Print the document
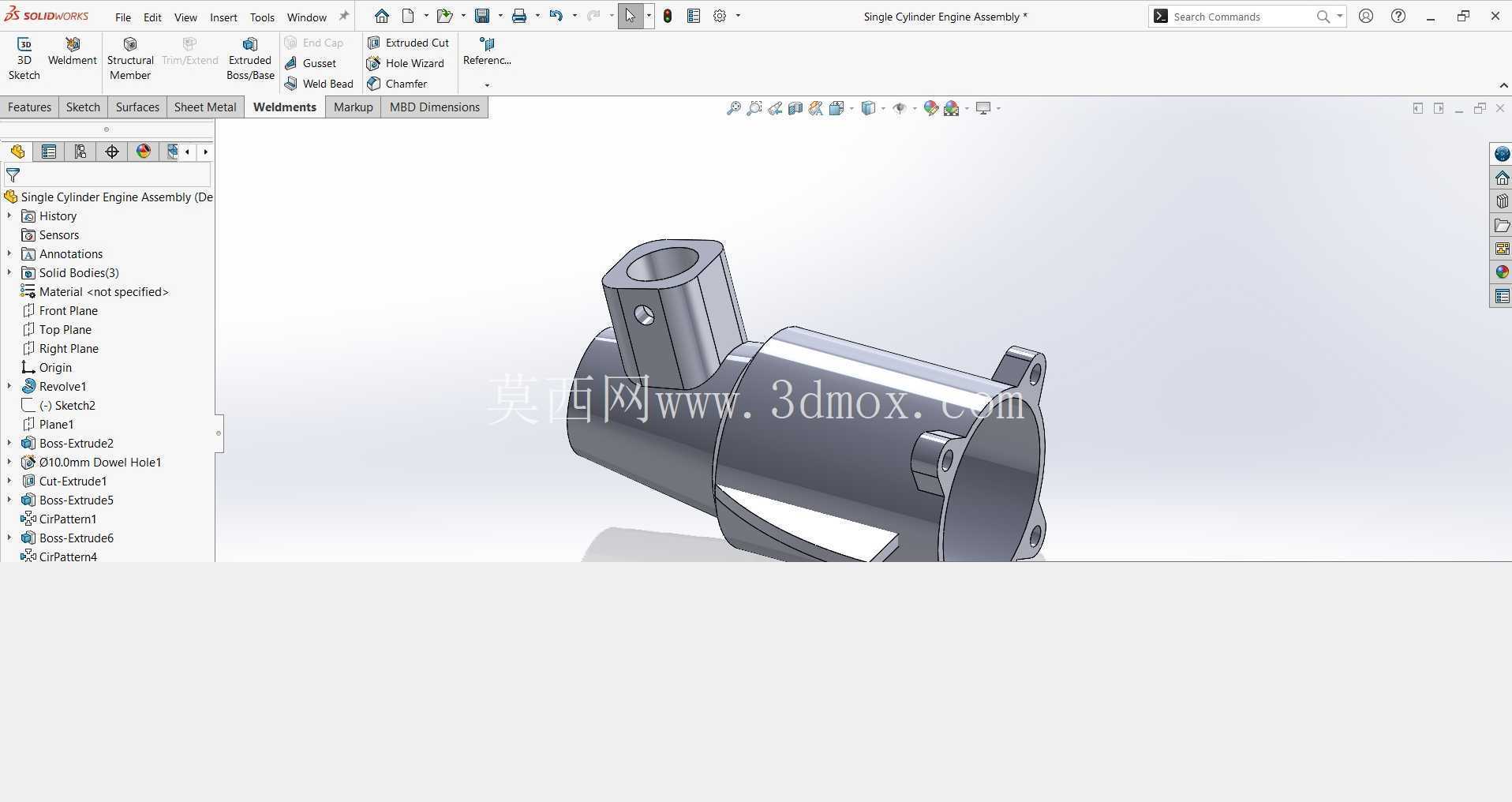The height and width of the screenshot is (802, 1512). [519, 16]
